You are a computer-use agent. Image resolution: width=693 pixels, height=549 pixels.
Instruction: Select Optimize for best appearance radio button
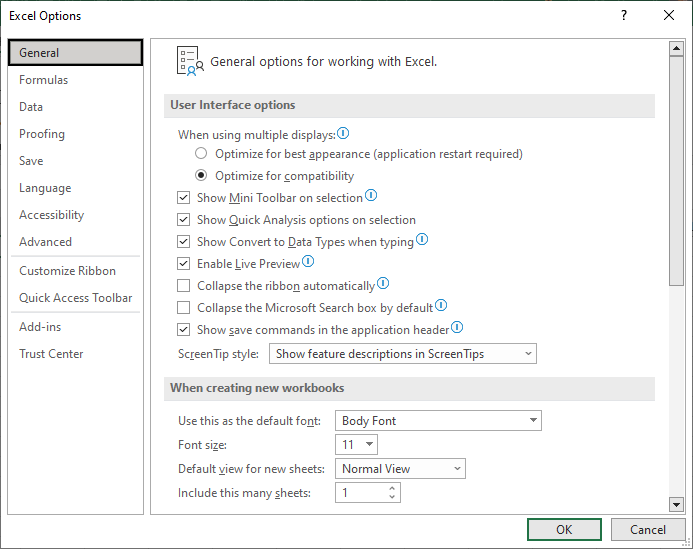[x=201, y=154]
